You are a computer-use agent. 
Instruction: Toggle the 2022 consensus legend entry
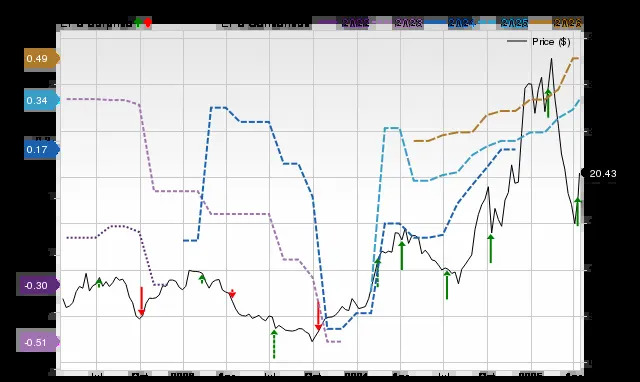point(342,22)
